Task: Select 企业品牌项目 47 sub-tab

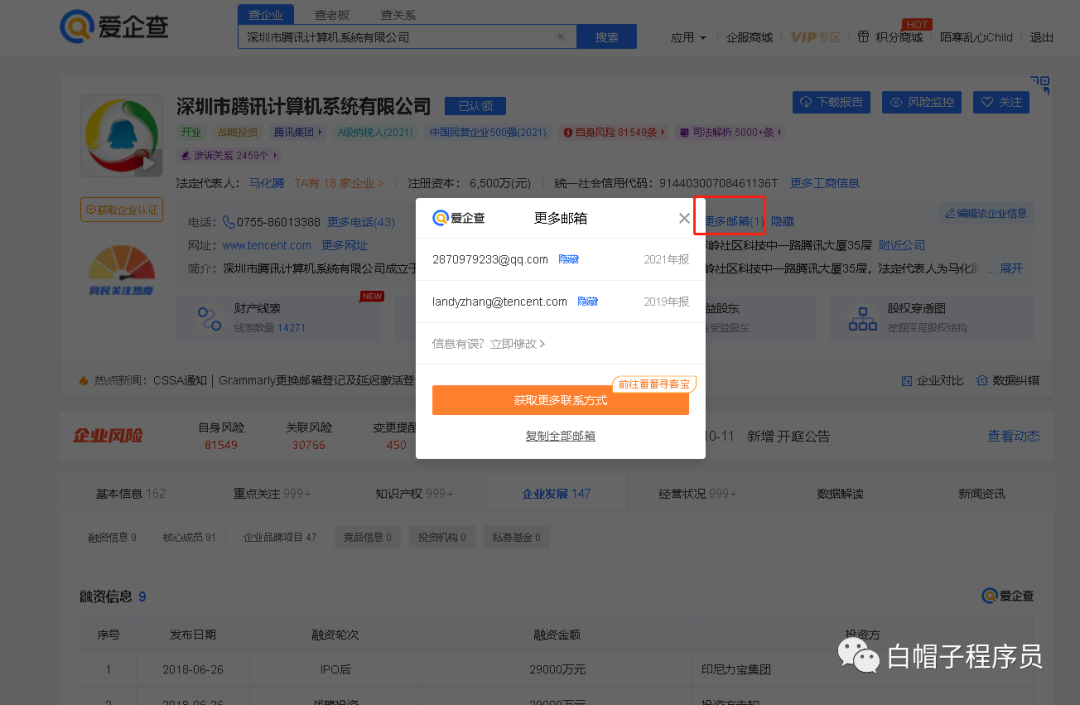Action: coord(280,537)
